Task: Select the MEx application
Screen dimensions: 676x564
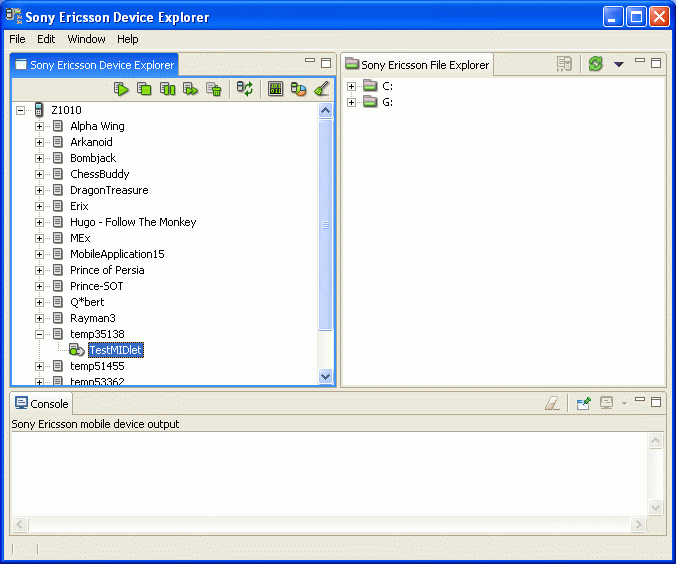Action: click(80, 238)
